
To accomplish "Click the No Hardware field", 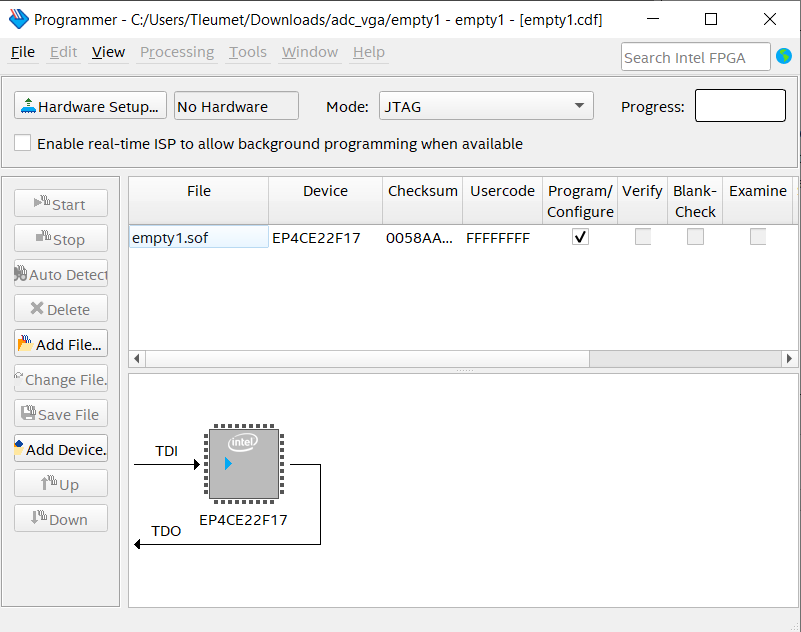I will point(236,106).
